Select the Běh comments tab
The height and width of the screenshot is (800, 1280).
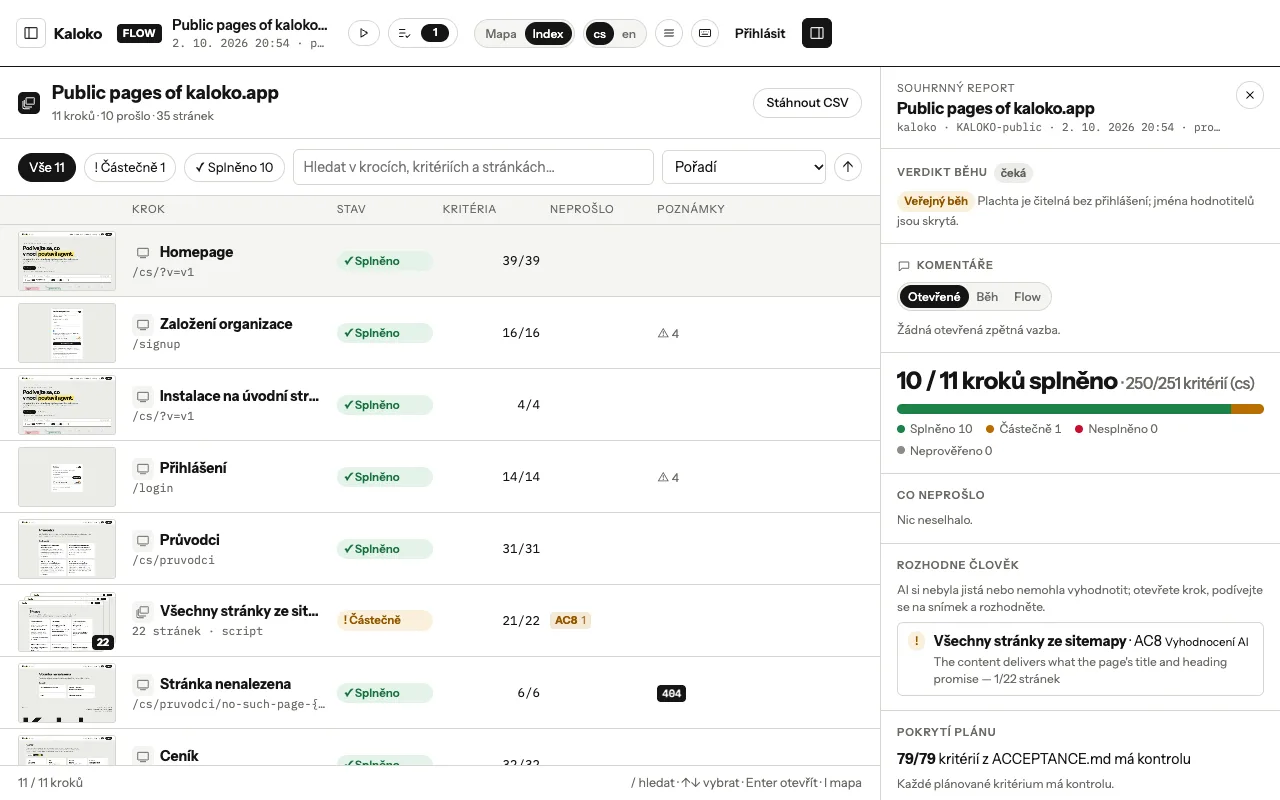point(987,297)
